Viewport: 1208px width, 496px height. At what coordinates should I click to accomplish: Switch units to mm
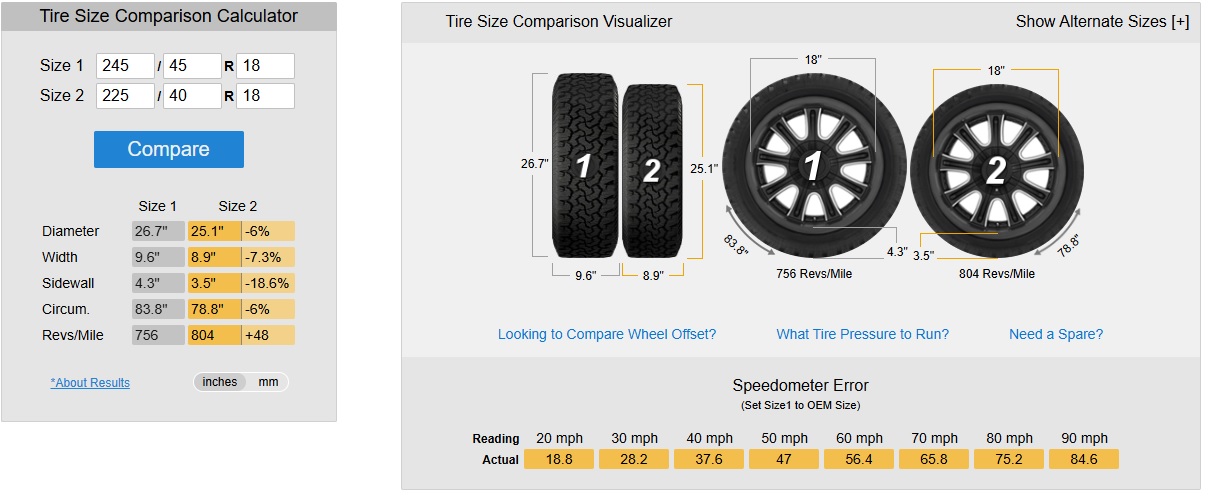(268, 382)
